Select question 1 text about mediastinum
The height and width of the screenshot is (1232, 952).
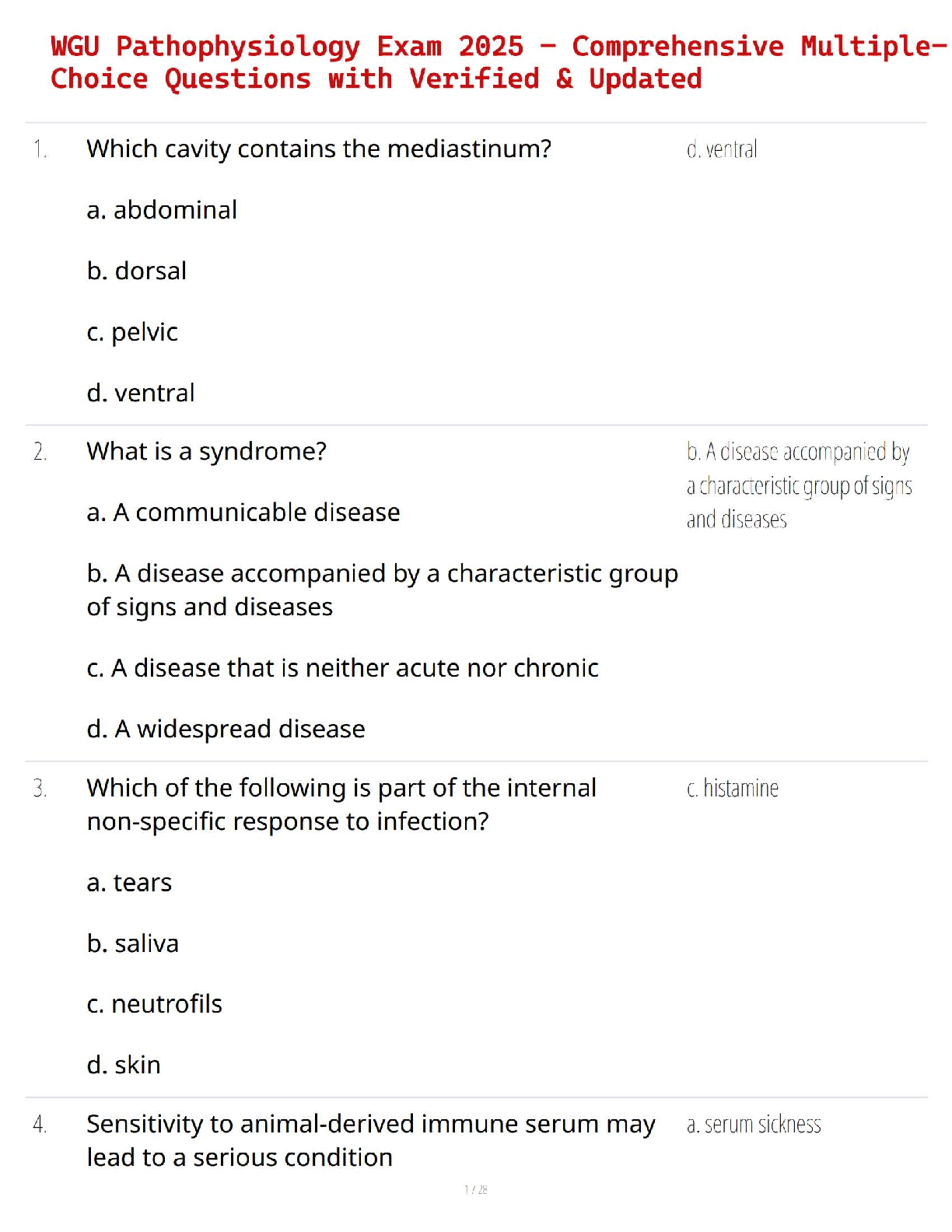(x=319, y=149)
